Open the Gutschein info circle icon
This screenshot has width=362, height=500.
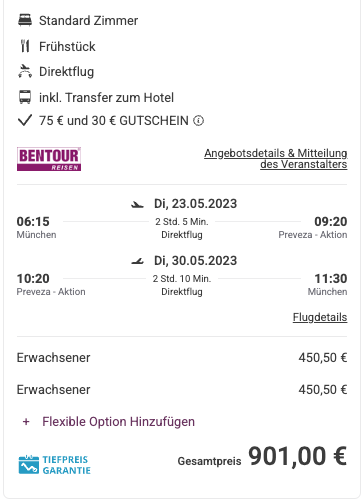point(198,121)
